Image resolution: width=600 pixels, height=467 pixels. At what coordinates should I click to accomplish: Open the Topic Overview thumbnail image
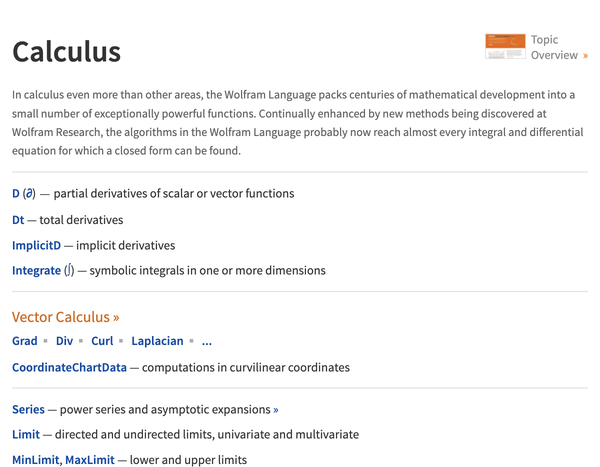point(505,46)
